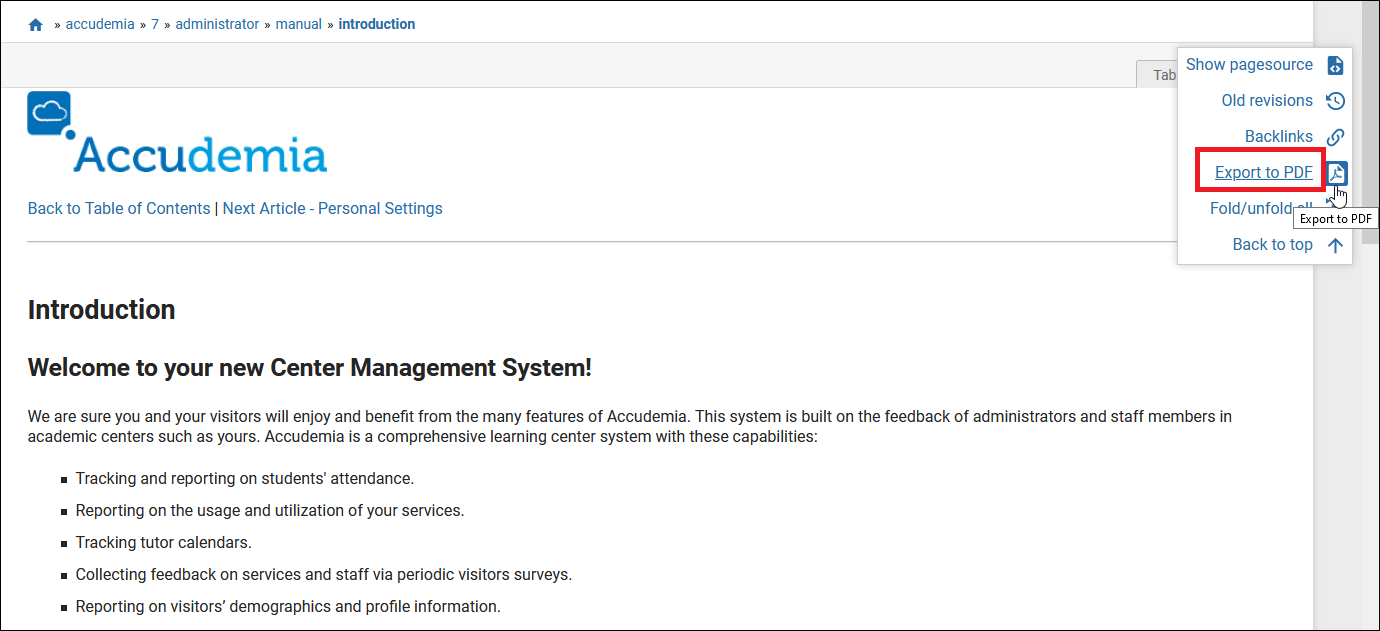1380x631 pixels.
Task: Go to manual breadcrumb link
Action: click(299, 24)
